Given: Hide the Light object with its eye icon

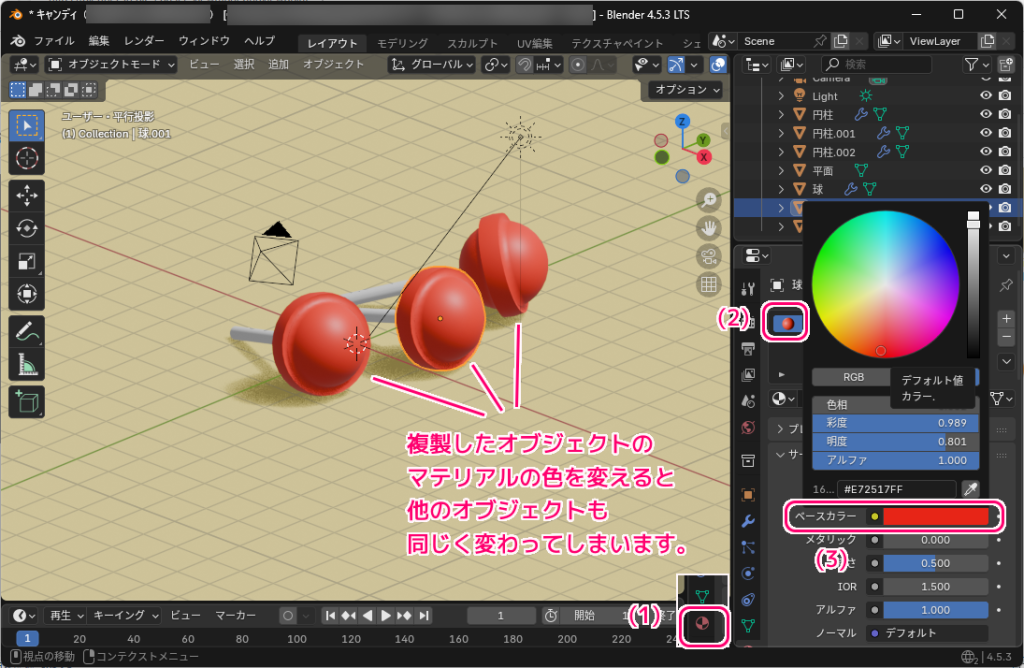Looking at the screenshot, I should coord(986,96).
